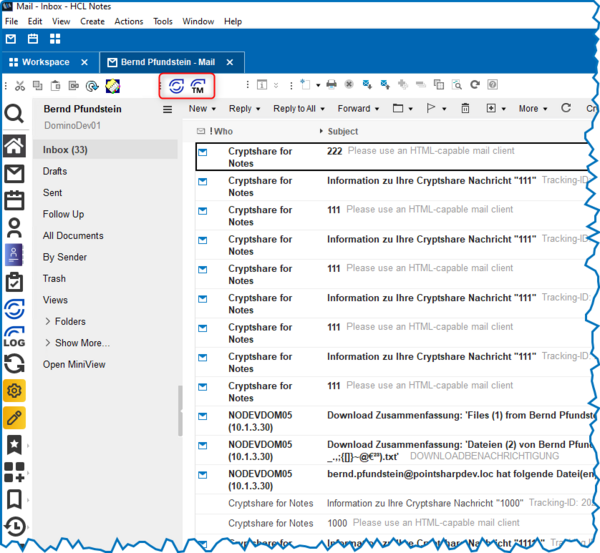
Task: Open the search magnifier in the sidebar
Action: tap(14, 115)
